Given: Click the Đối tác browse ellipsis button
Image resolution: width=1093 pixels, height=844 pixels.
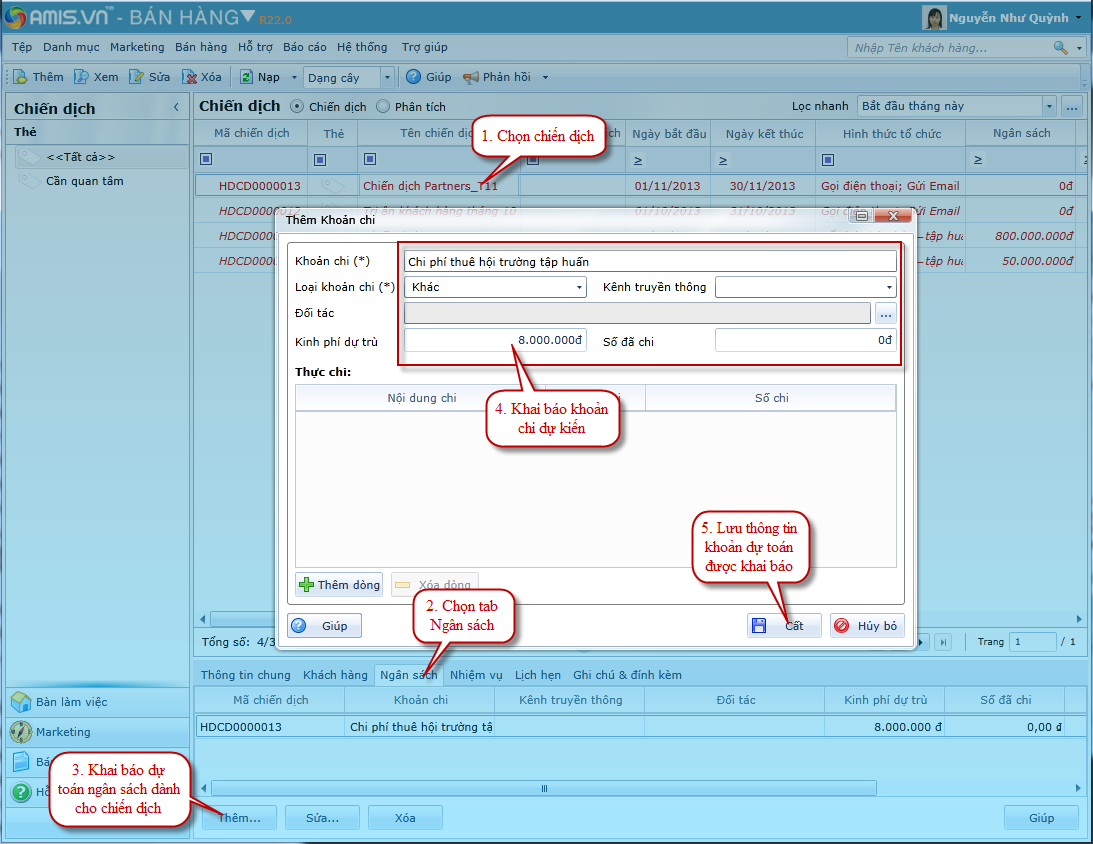Looking at the screenshot, I should click(x=885, y=314).
